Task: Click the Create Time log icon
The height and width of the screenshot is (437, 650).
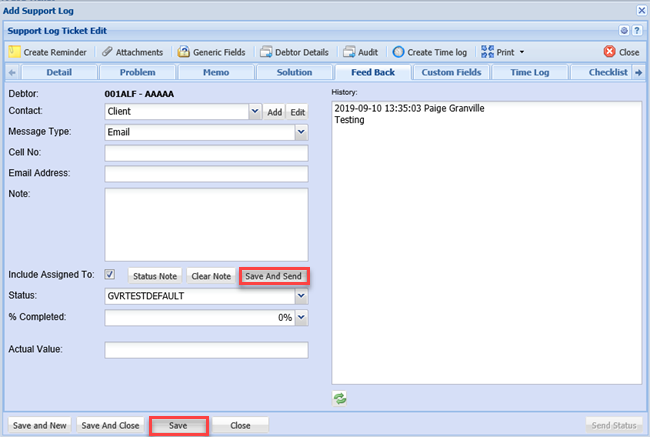Action: [398, 51]
